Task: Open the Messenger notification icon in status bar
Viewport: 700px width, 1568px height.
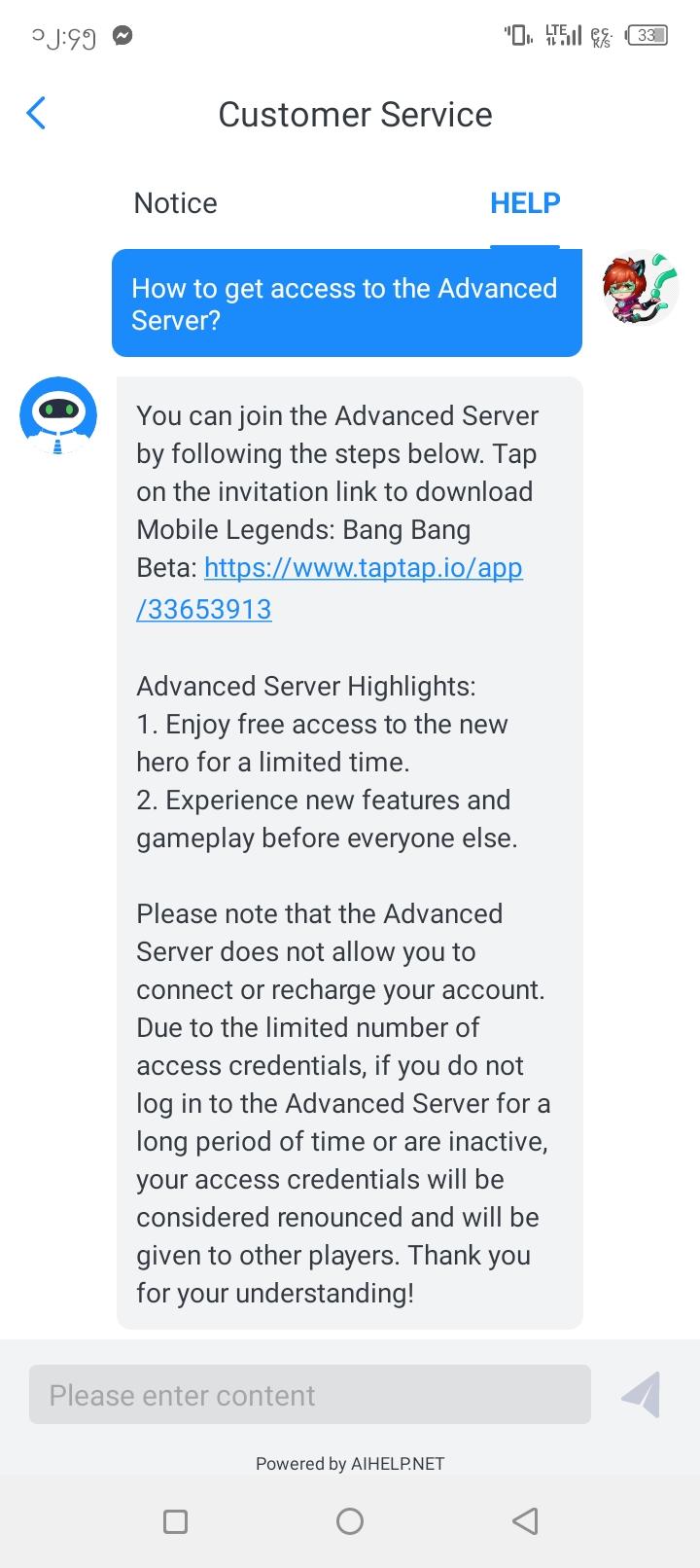Action: [x=122, y=37]
